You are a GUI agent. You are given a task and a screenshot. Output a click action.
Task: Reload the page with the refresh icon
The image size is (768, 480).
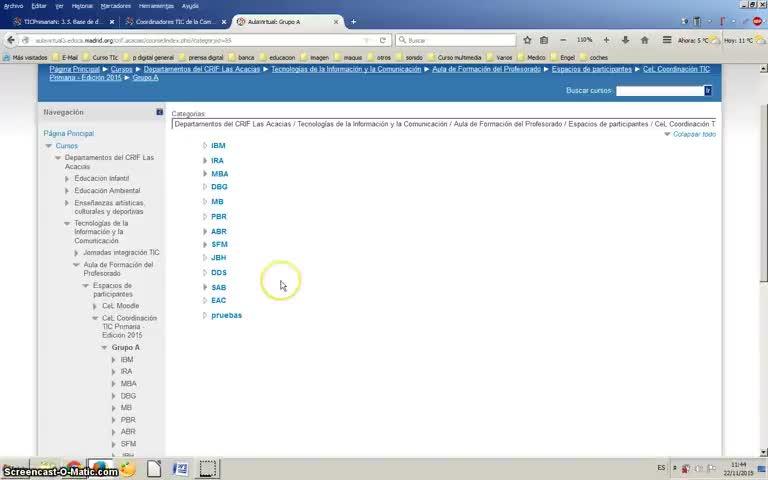pyautogui.click(x=383, y=40)
